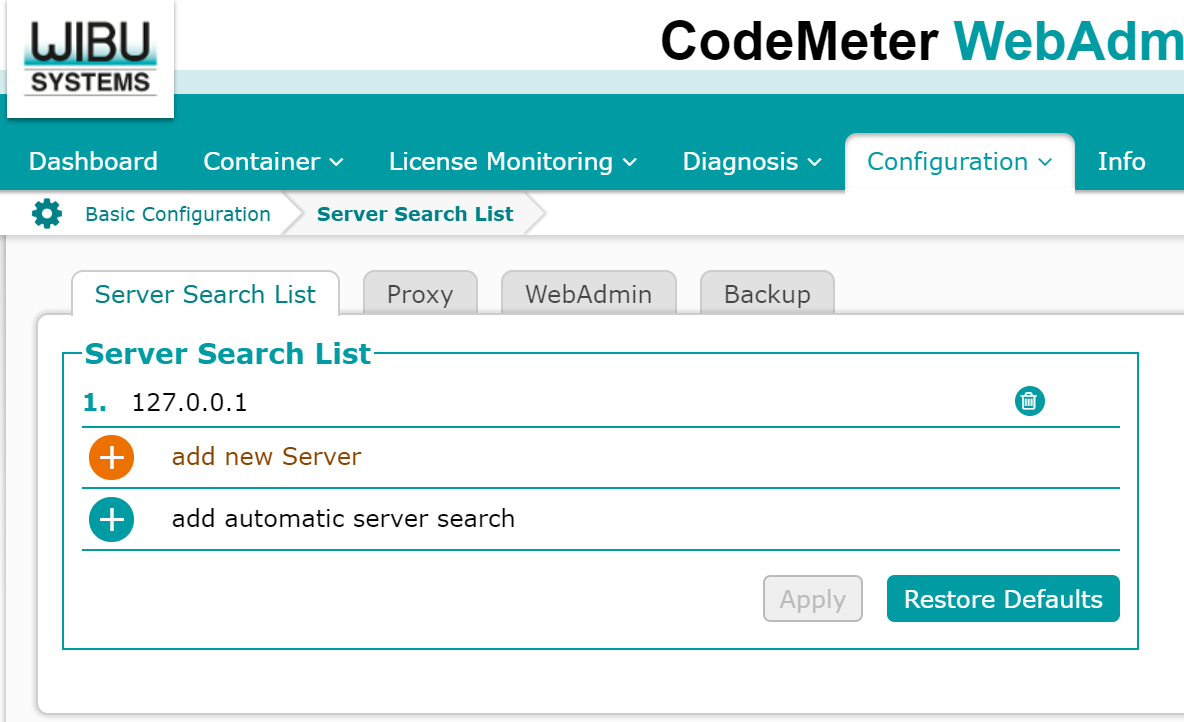
Task: Delete the 127.0.0.1 server entry via trash icon
Action: (x=1029, y=401)
